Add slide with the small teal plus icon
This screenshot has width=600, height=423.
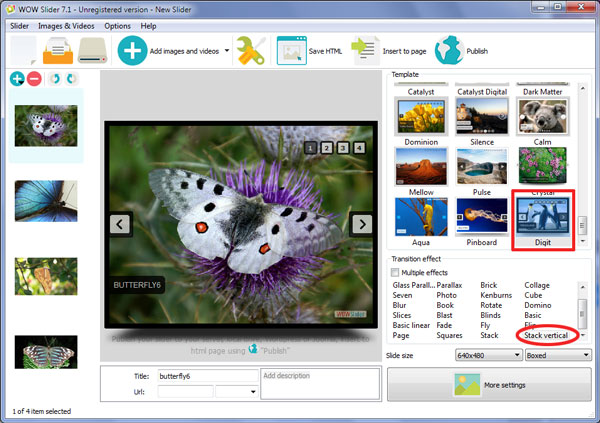tap(17, 79)
